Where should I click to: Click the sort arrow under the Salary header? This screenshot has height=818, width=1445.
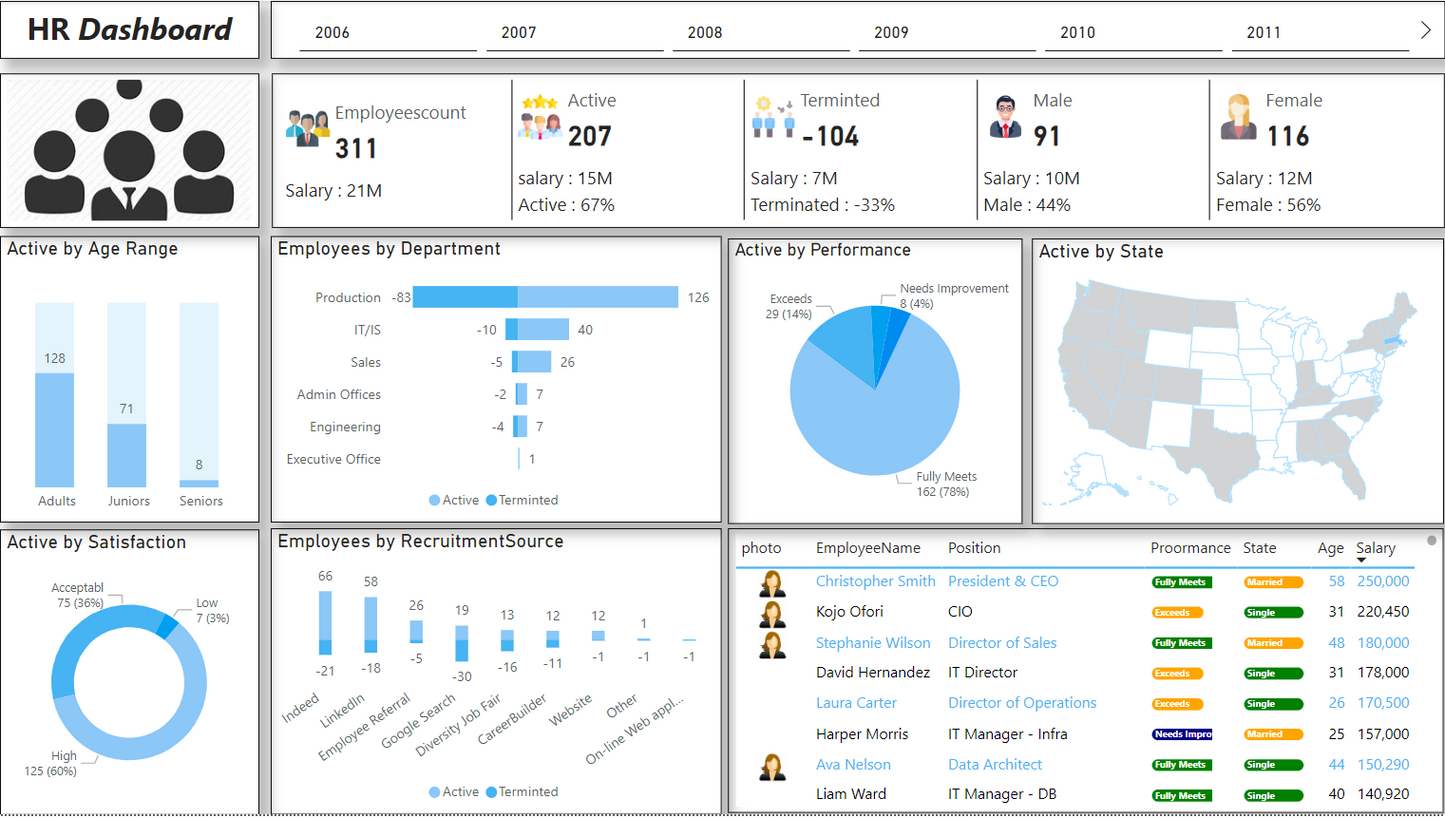[1361, 560]
